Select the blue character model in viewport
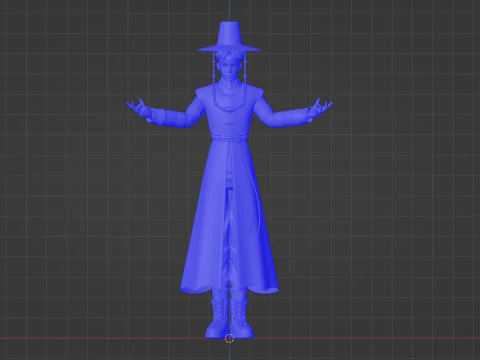Image resolution: width=480 pixels, height=360 pixels. [229, 180]
